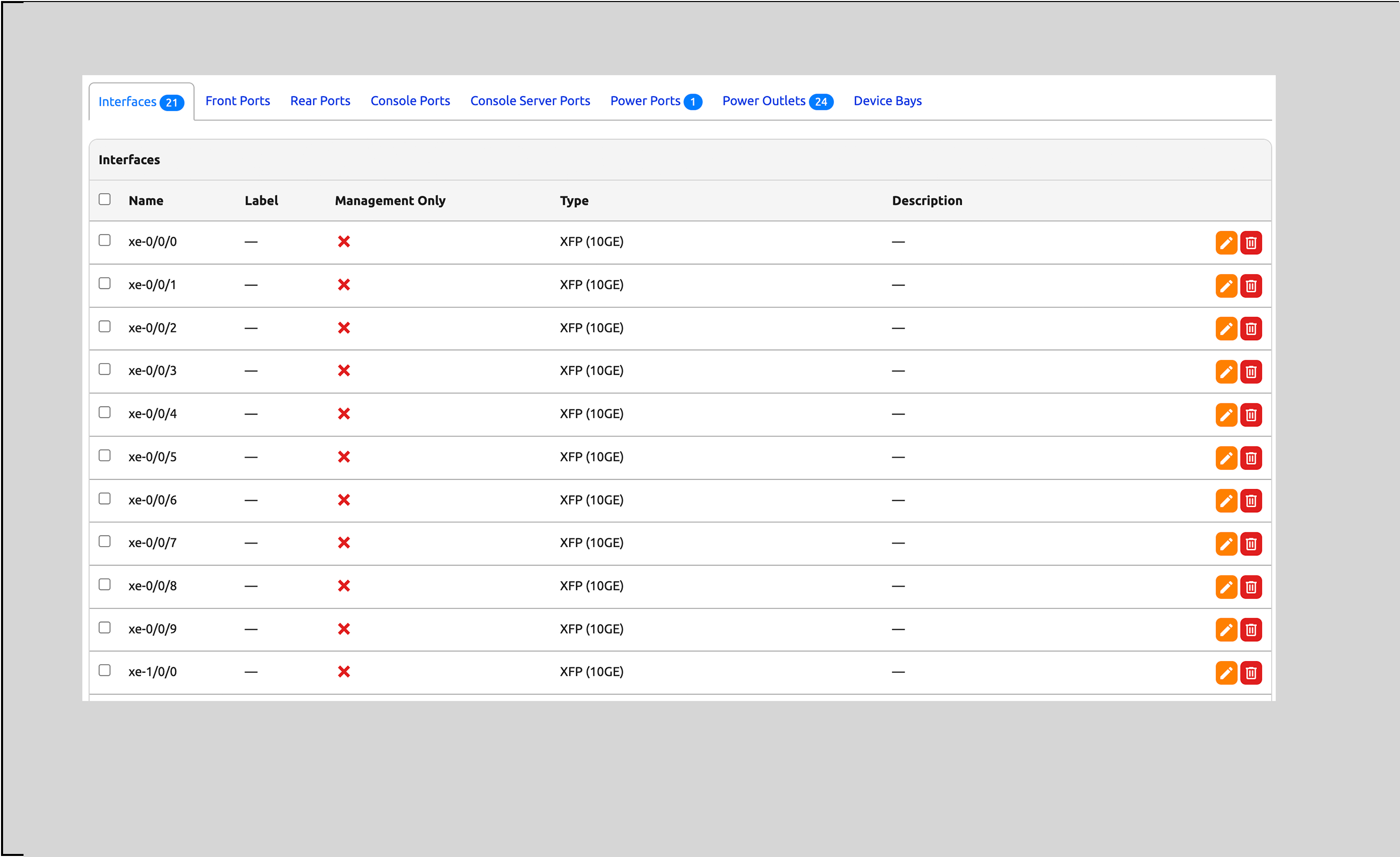This screenshot has height=857, width=1400.
Task: Click the edit icon for xe-1/0/0
Action: point(1225,672)
